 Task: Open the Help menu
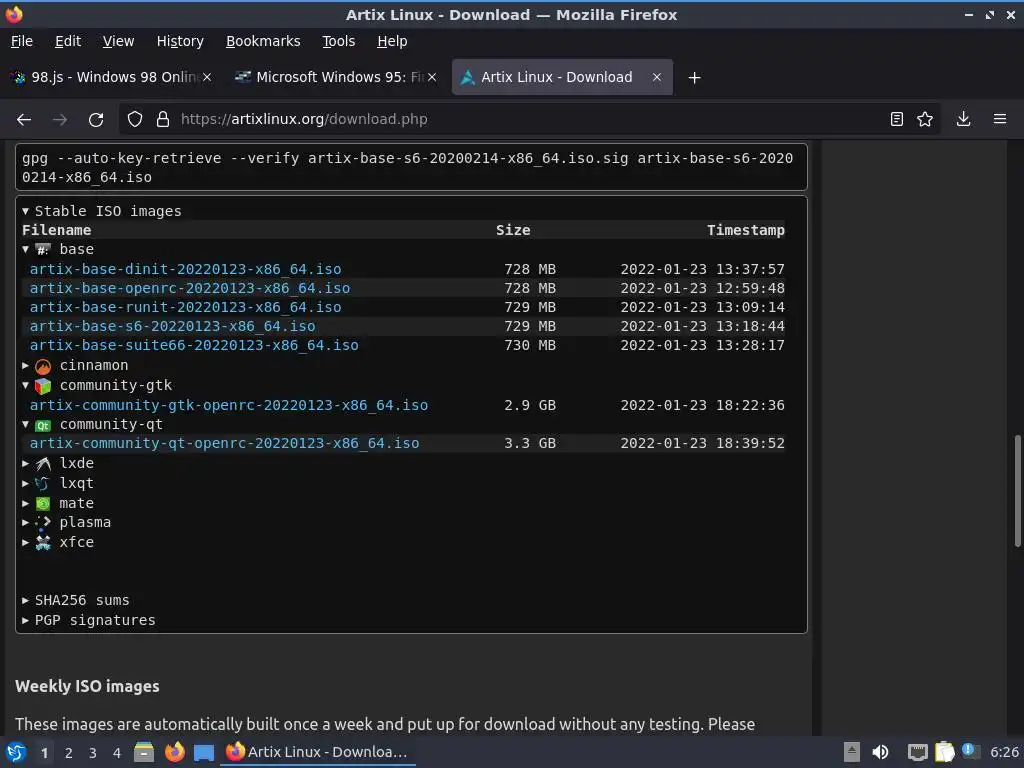(x=392, y=41)
